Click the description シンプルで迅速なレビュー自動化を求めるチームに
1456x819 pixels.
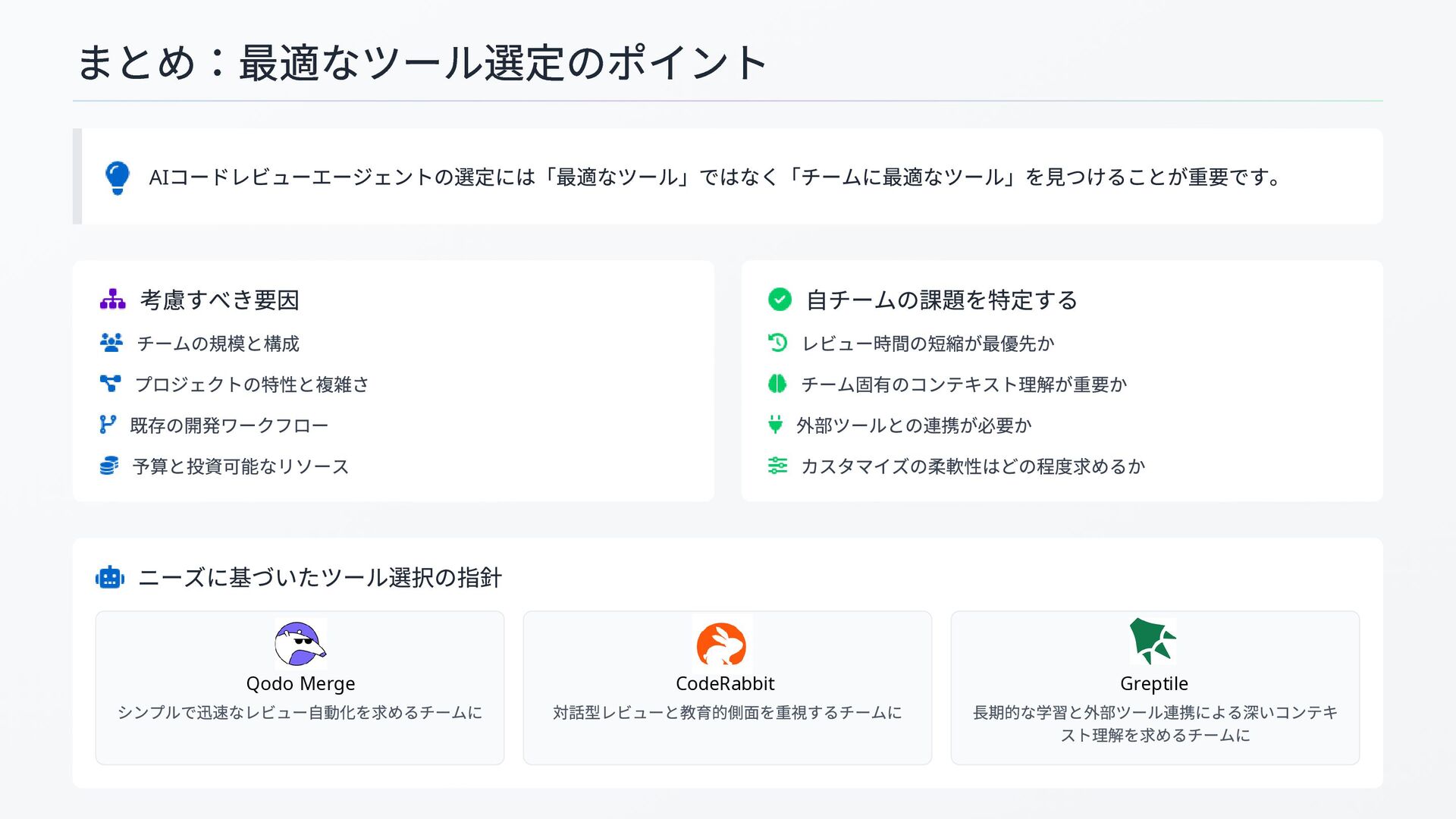300,713
